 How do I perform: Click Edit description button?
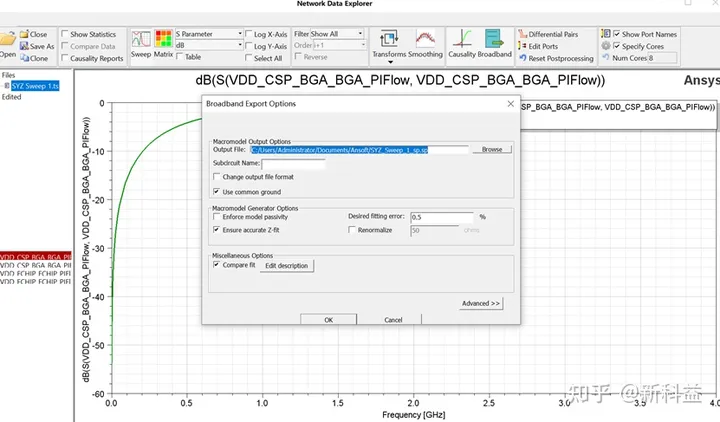point(287,266)
